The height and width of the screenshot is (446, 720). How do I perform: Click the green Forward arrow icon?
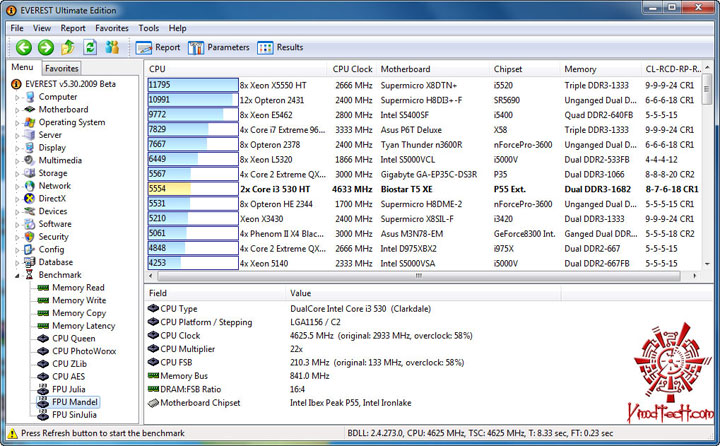(45, 47)
